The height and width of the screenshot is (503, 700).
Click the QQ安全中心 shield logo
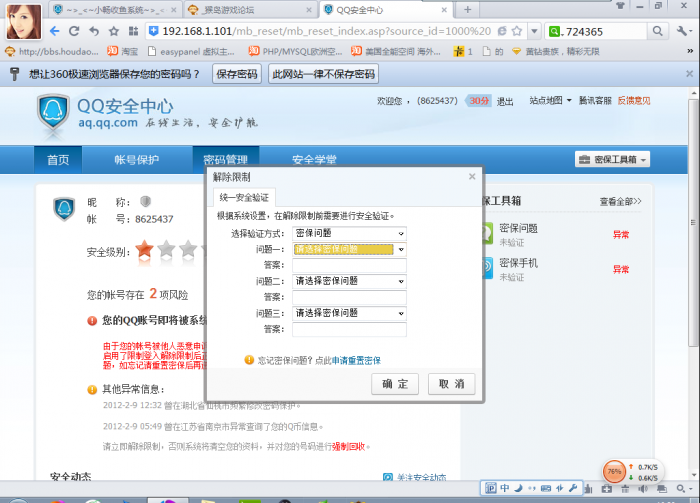click(53, 112)
